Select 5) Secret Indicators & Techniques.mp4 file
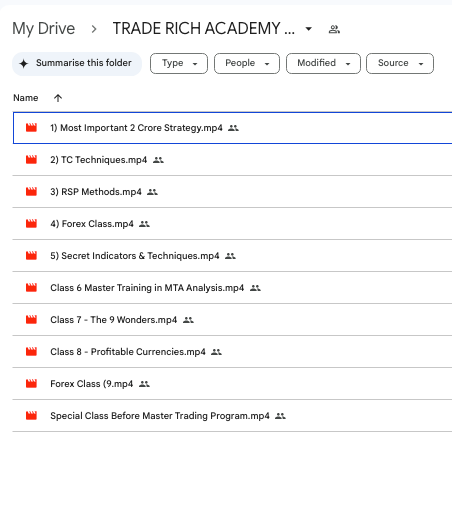 135,256
